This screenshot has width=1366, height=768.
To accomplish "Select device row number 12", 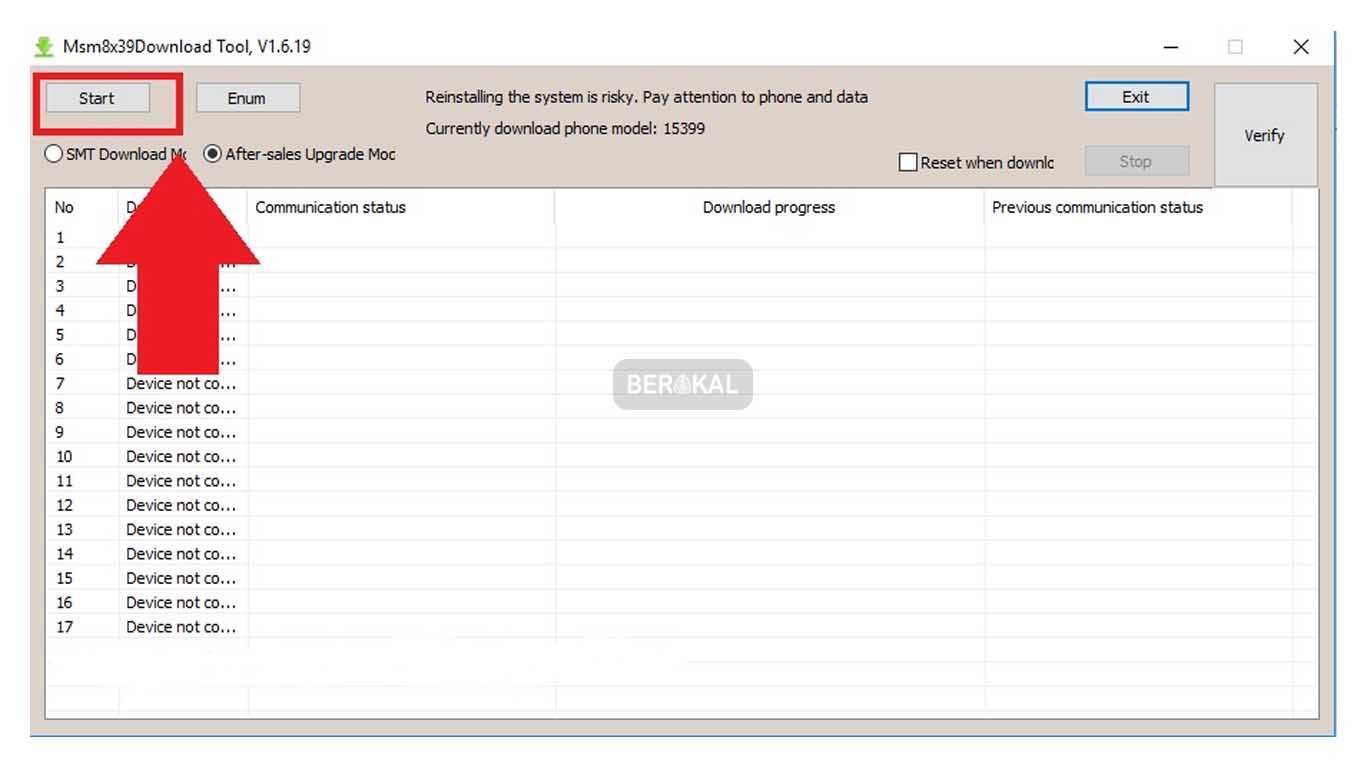I will [x=181, y=506].
